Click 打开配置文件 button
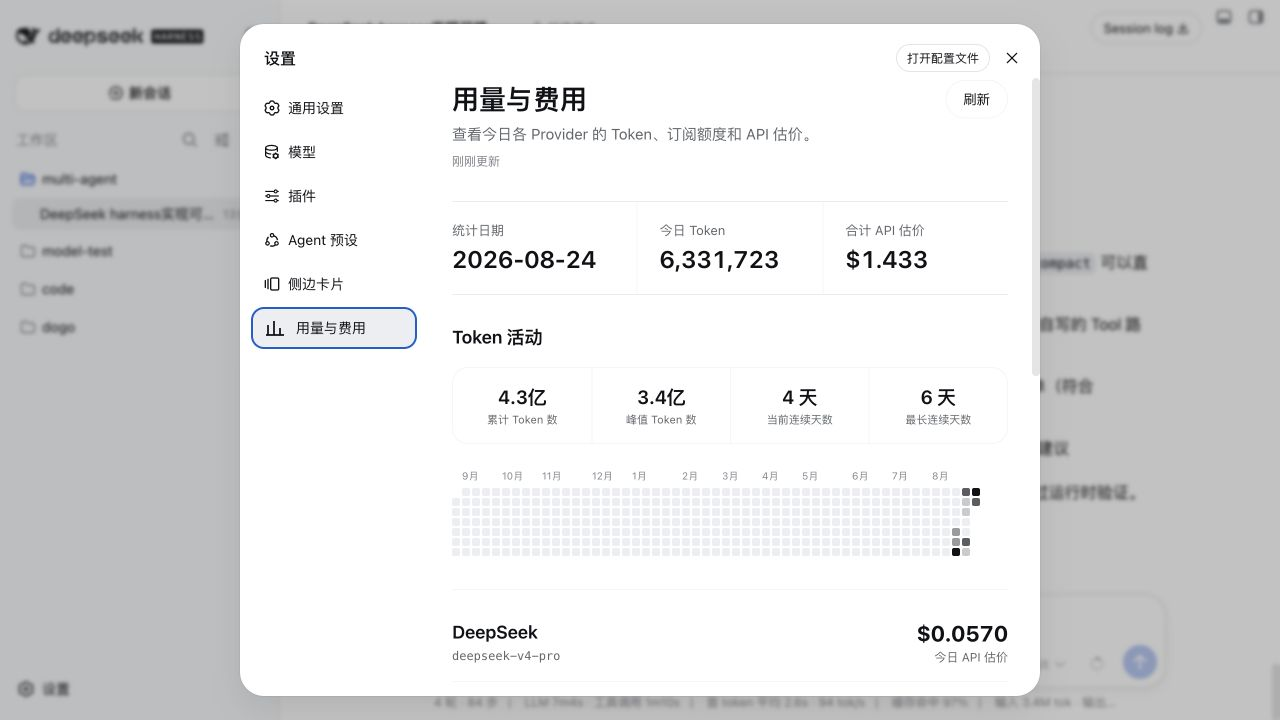1280x720 pixels. pyautogui.click(x=943, y=58)
